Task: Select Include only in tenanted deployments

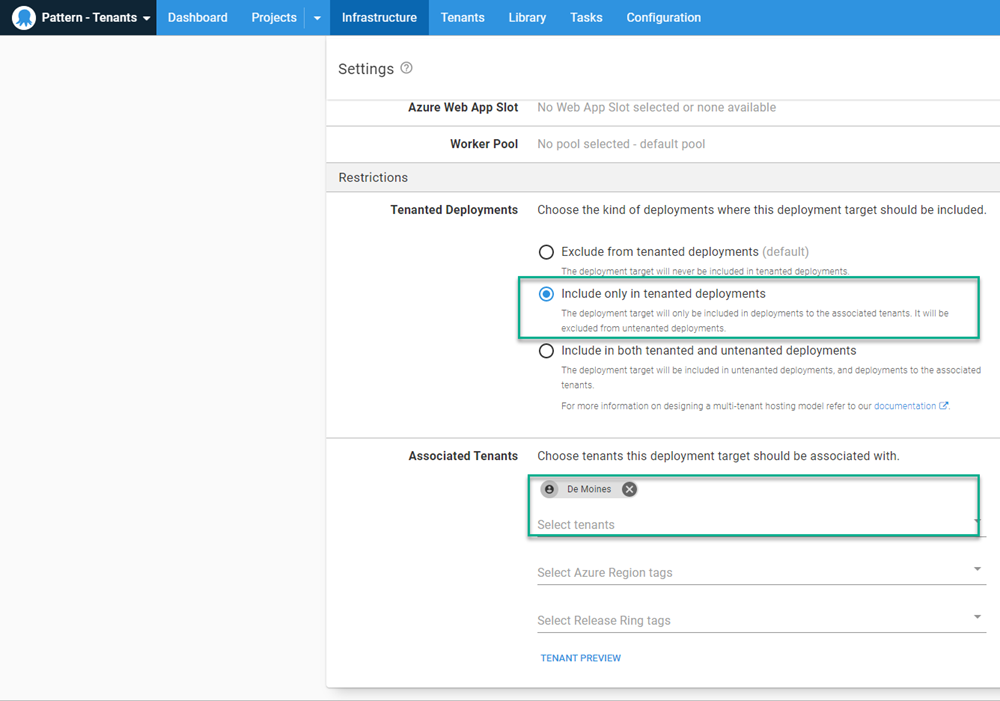Action: tap(546, 294)
